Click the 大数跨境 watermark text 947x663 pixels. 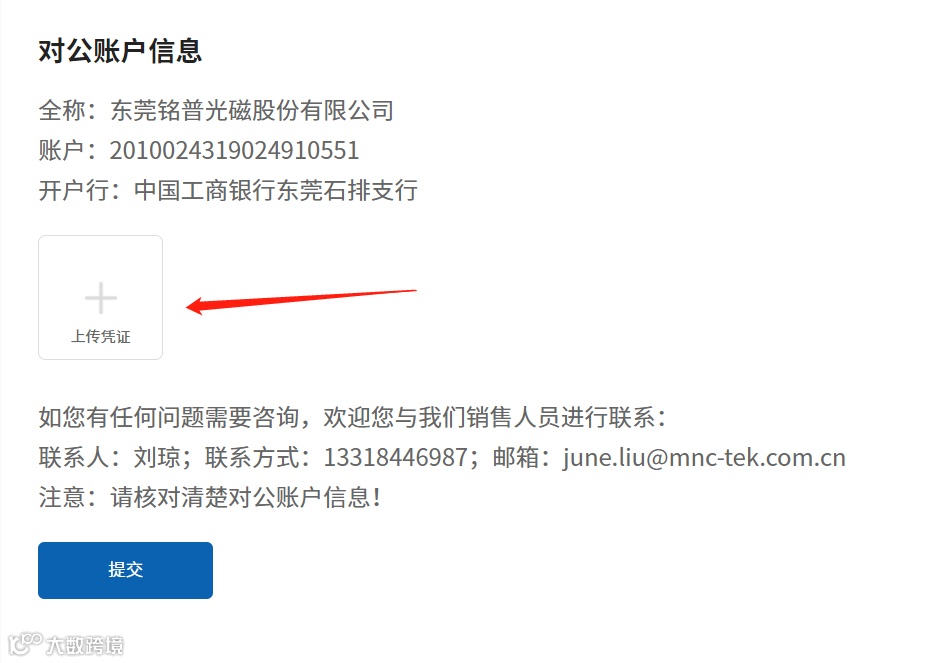click(x=85, y=645)
